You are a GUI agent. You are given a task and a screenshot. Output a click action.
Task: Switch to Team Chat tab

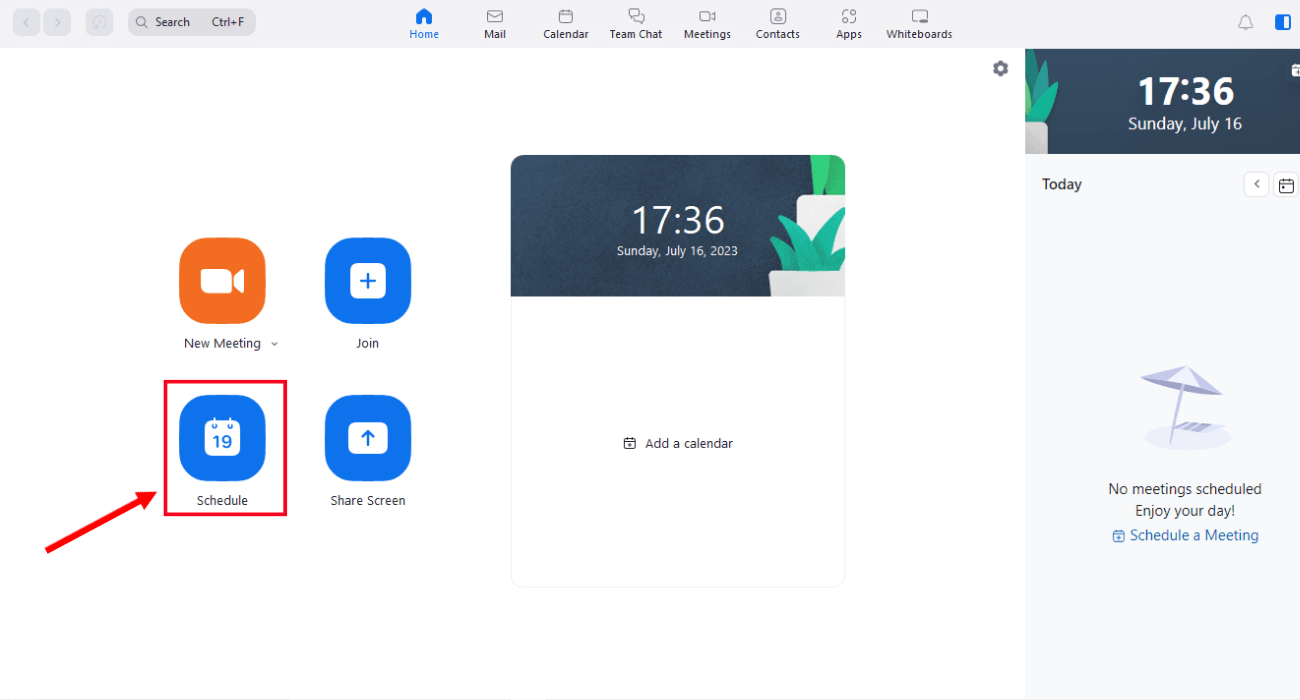point(636,24)
